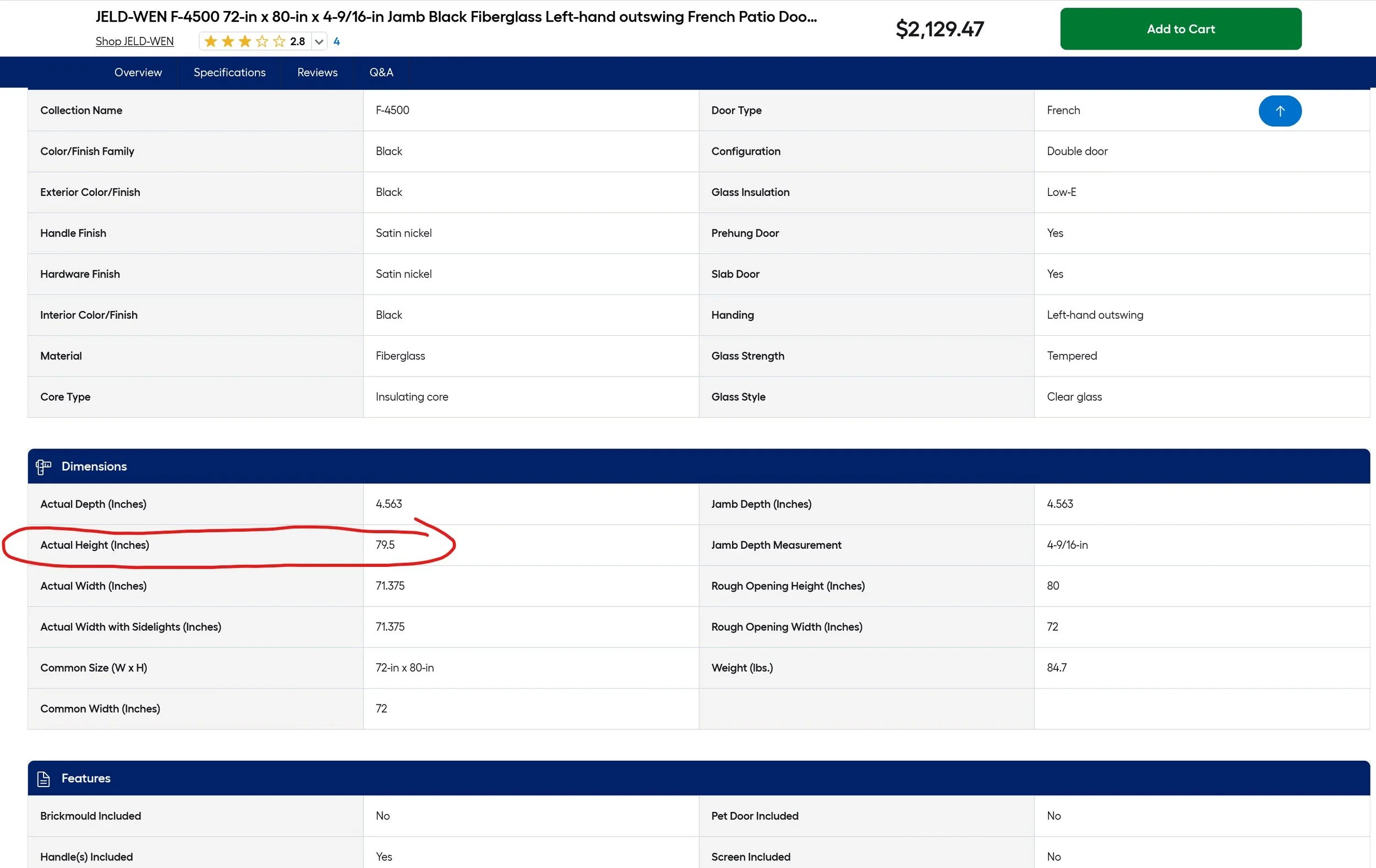Open the Q&A tab

tap(381, 73)
